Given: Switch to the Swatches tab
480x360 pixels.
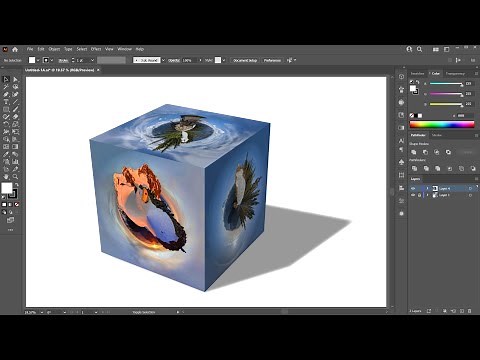Looking at the screenshot, I should [x=417, y=73].
